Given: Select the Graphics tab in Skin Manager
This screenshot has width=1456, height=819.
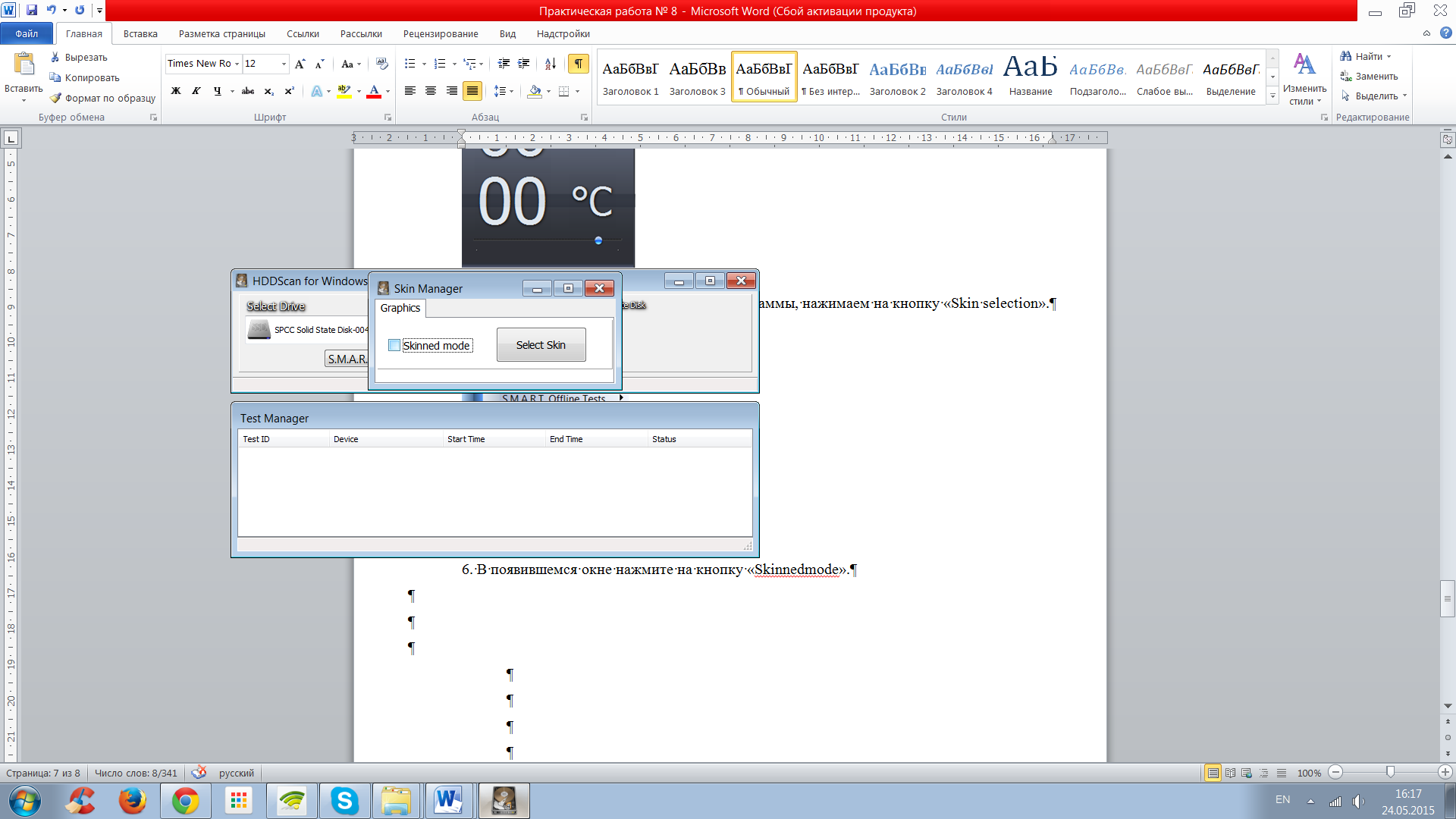Looking at the screenshot, I should pyautogui.click(x=400, y=308).
